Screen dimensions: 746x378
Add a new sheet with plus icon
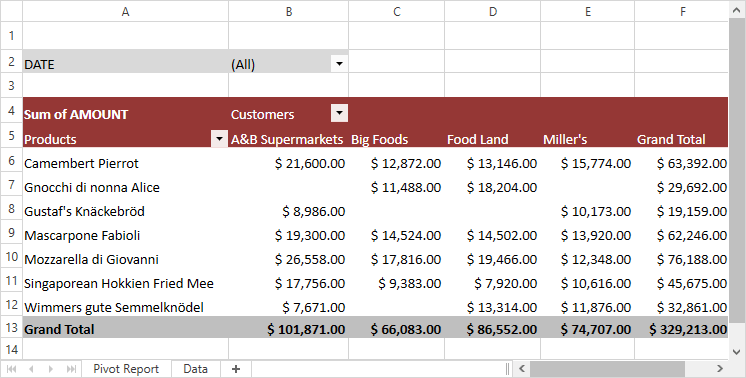click(236, 369)
